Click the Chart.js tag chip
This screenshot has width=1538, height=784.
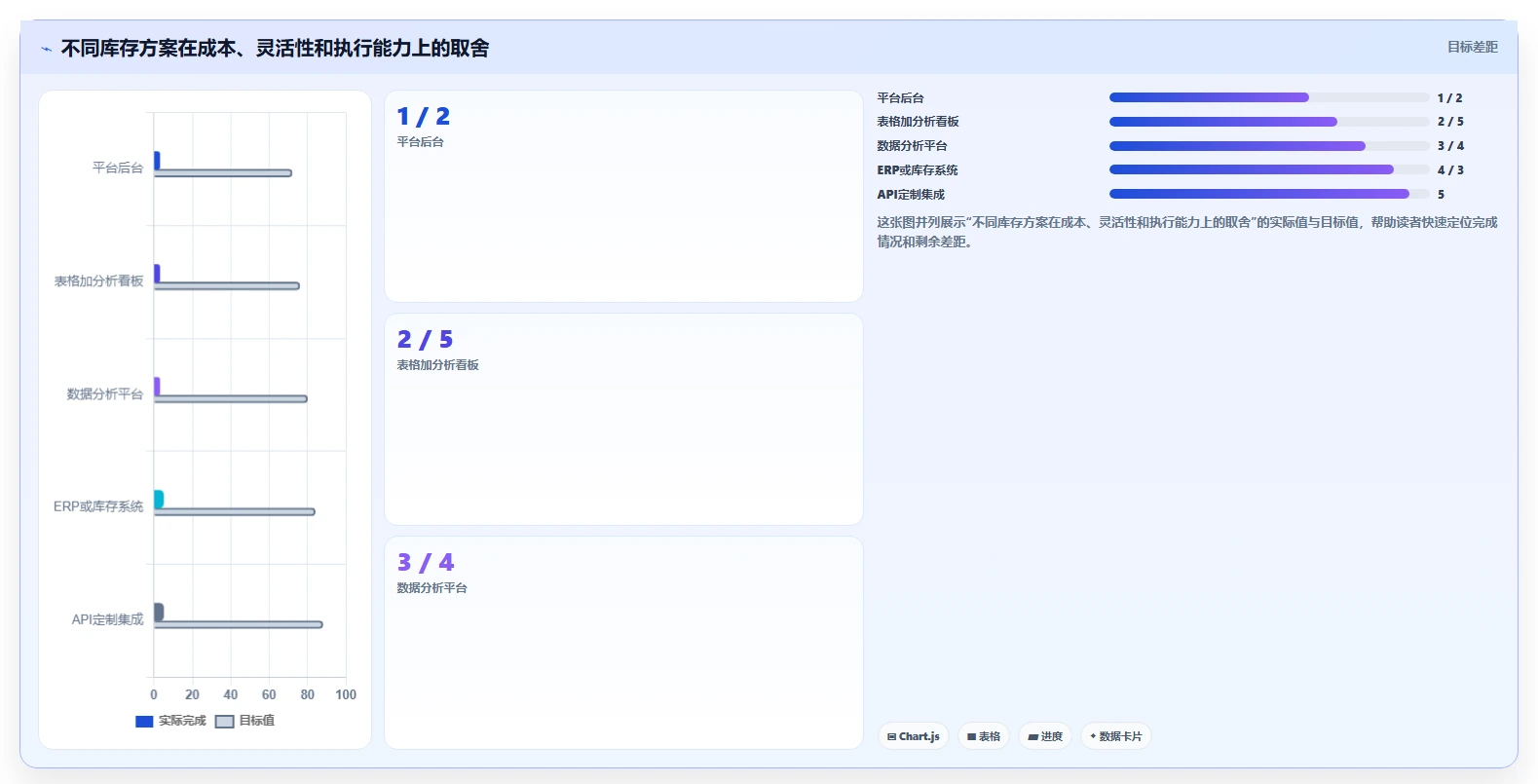[x=914, y=736]
